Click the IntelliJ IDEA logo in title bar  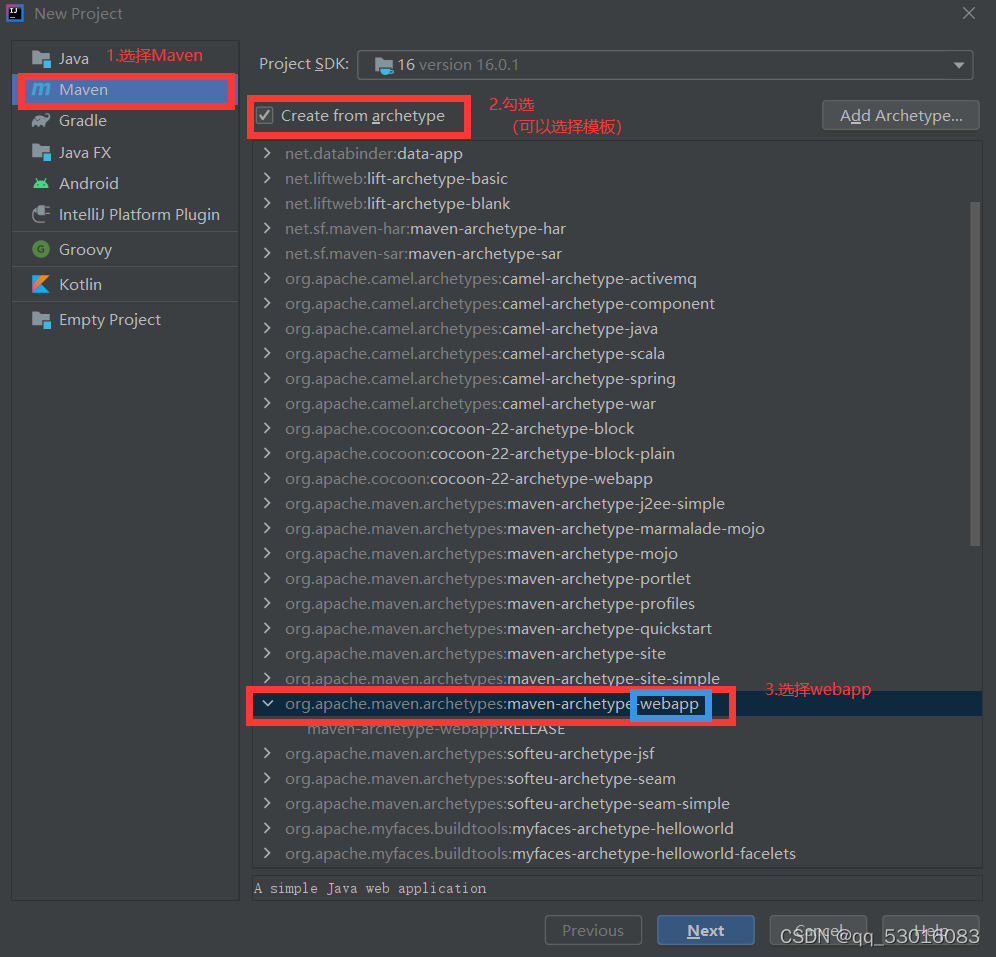pos(15,13)
